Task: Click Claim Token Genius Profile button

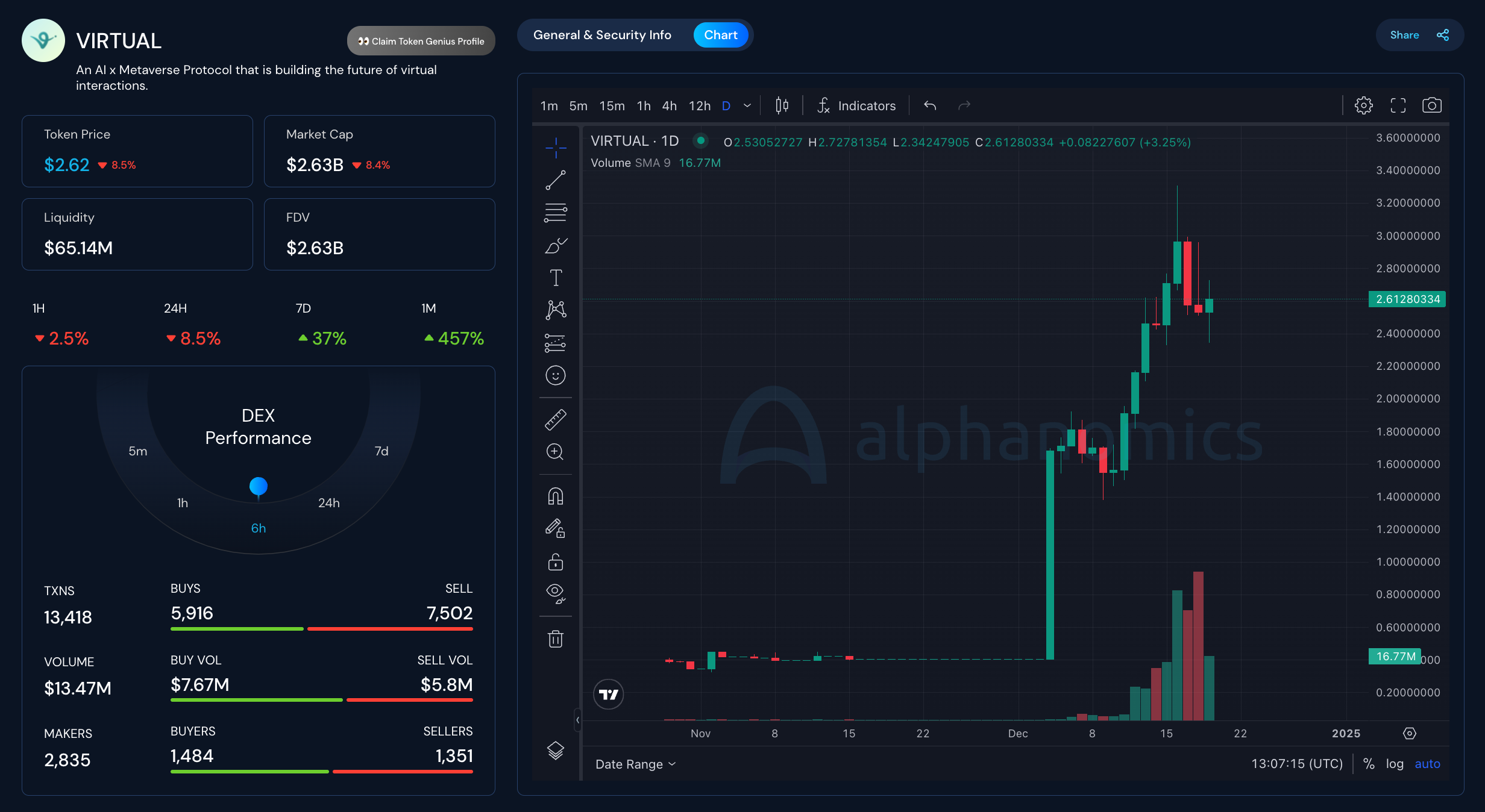Action: click(421, 41)
